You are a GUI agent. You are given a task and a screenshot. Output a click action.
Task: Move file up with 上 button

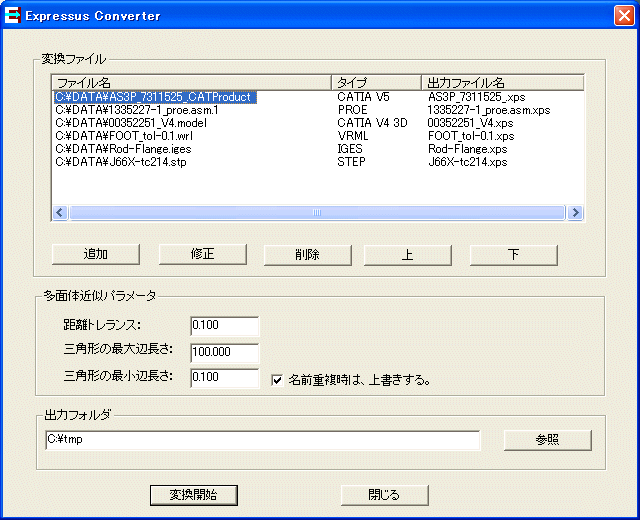[x=407, y=254]
